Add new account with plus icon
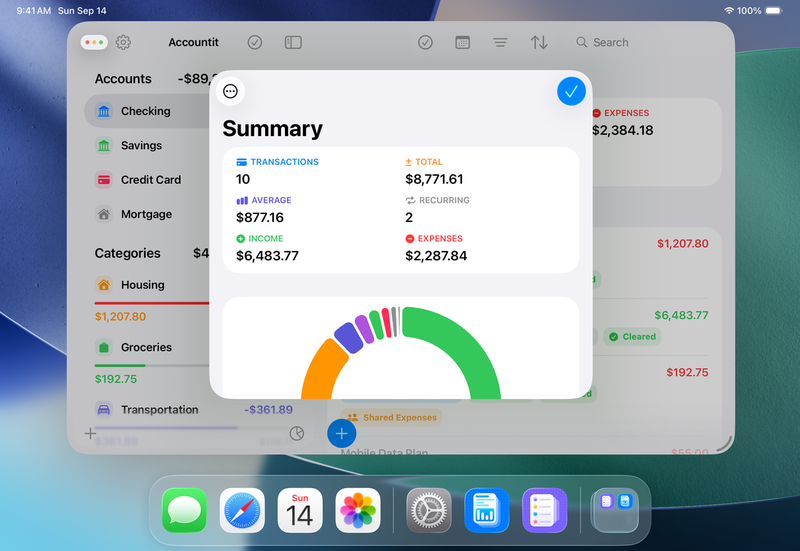Screen dimensions: 800x551 click(90, 433)
